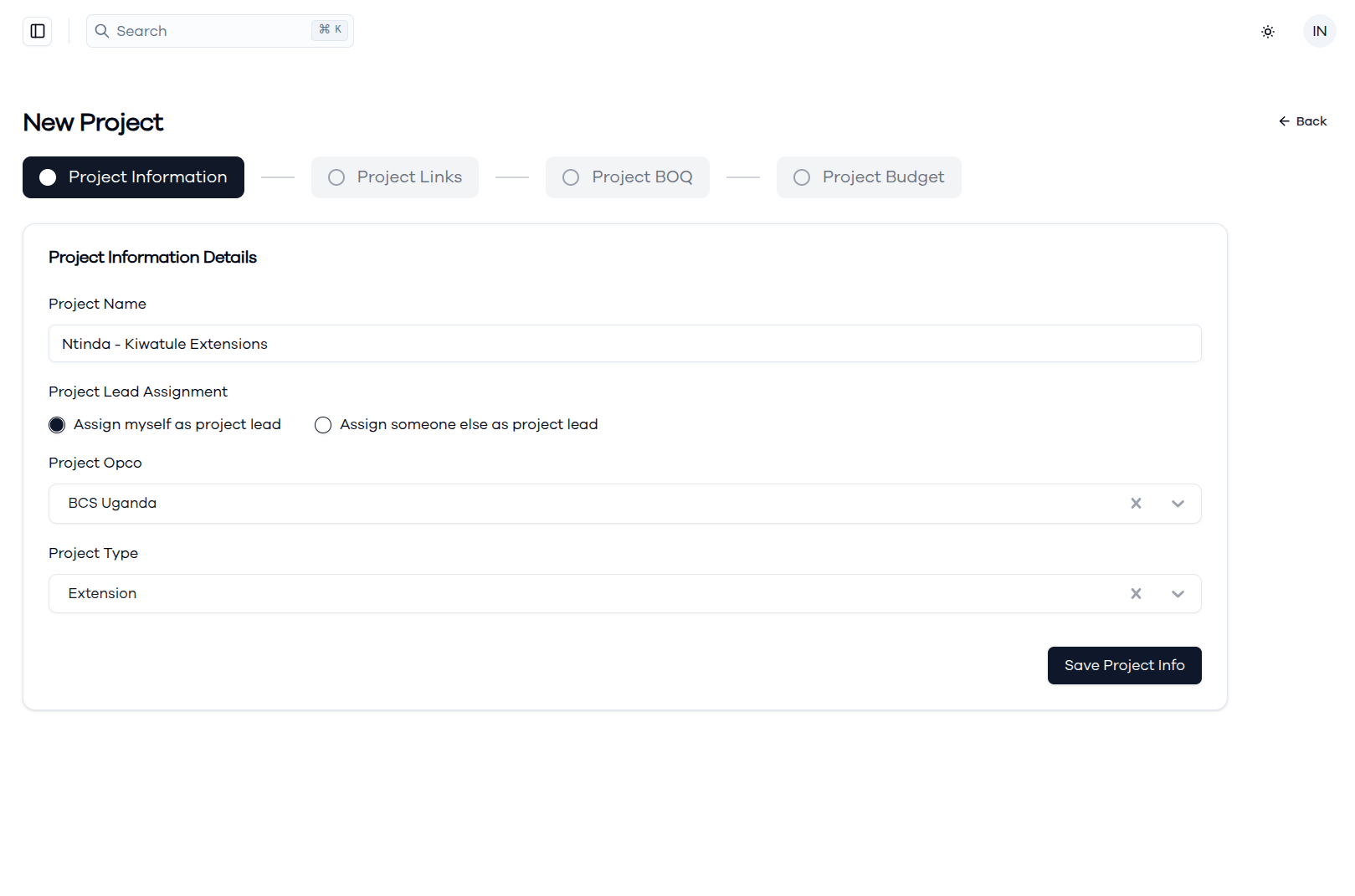Click Save Project Info button
The image size is (1355, 896).
1124,666
